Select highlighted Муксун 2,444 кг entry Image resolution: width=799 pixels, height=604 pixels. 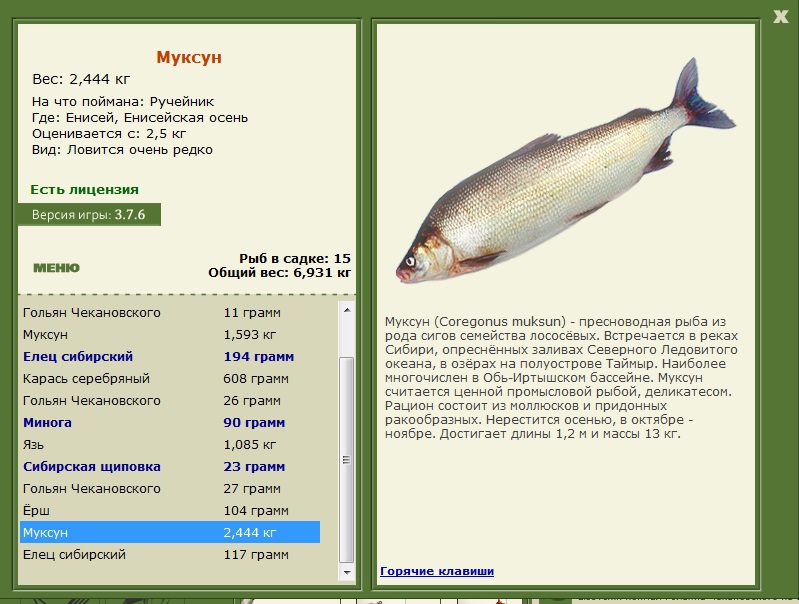(x=170, y=532)
